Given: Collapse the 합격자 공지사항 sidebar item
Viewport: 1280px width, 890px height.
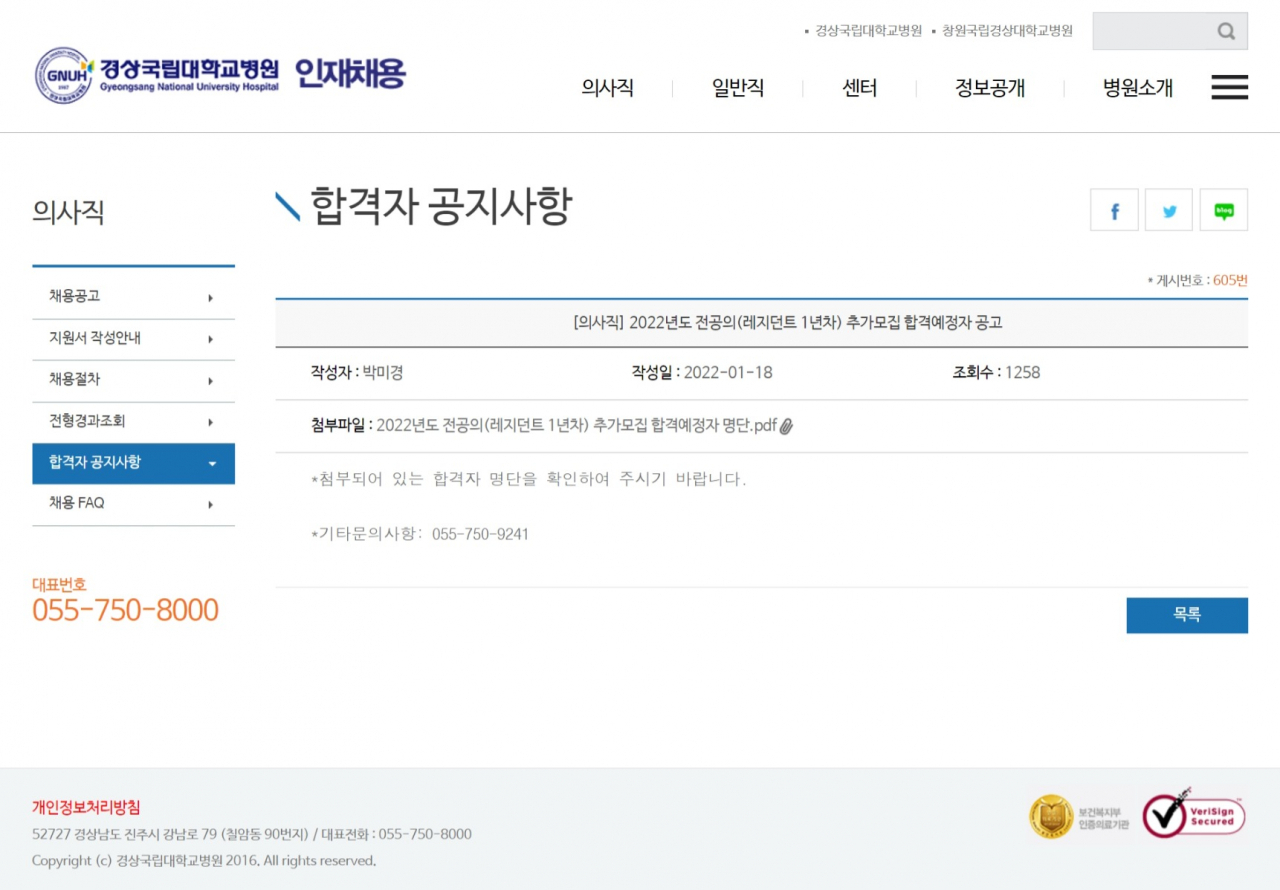Looking at the screenshot, I should click(133, 463).
